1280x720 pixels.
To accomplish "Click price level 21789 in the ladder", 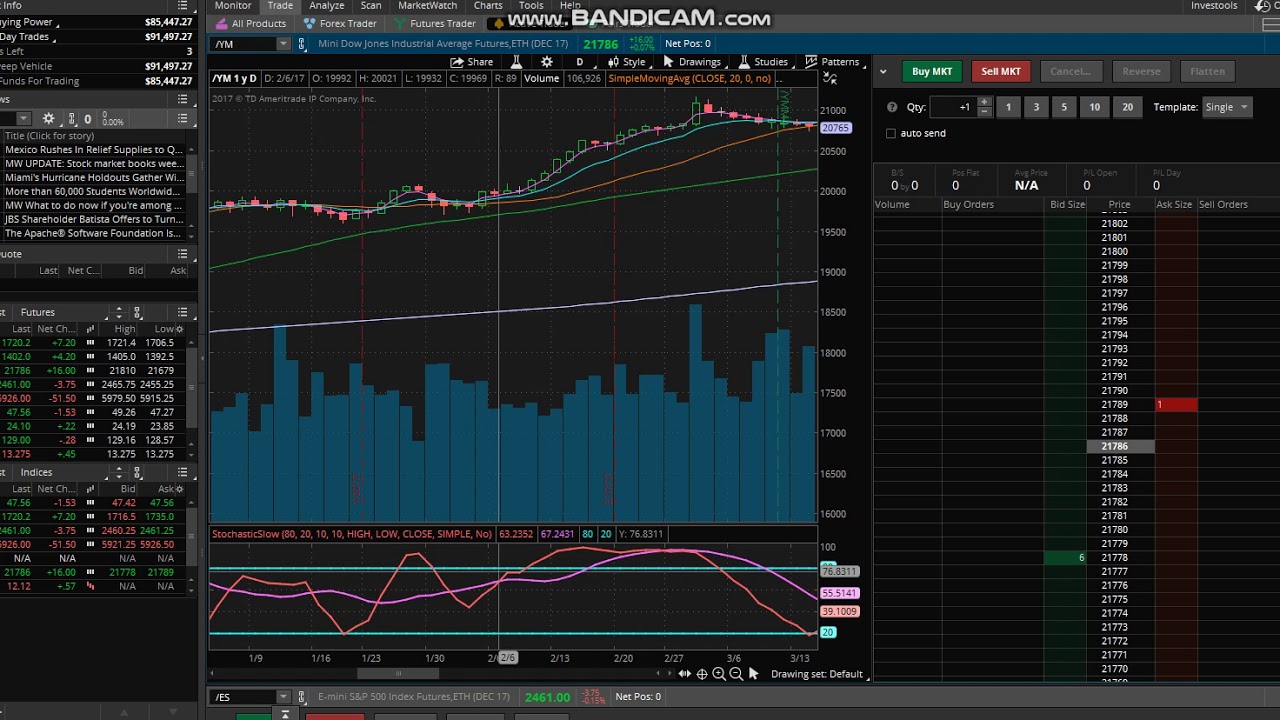I will click(x=1115, y=405).
